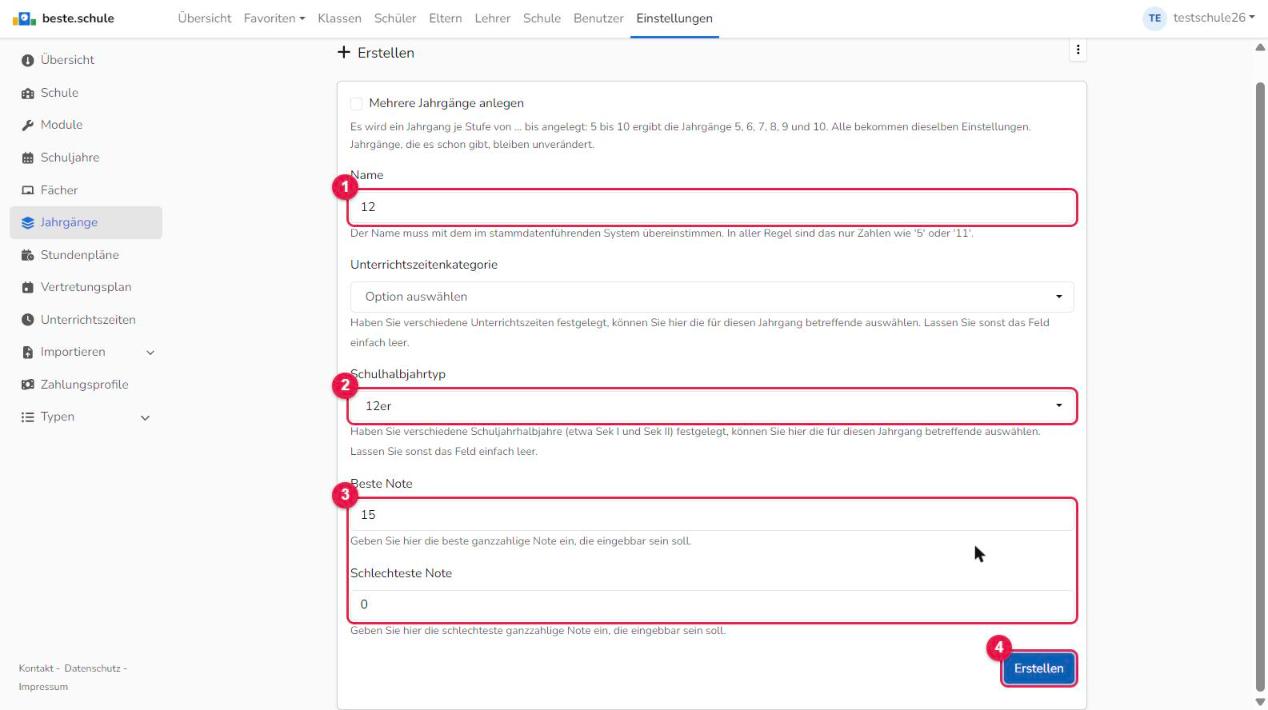Open the Favoriten dropdown in top navigation
1268x710 pixels.
(x=274, y=19)
